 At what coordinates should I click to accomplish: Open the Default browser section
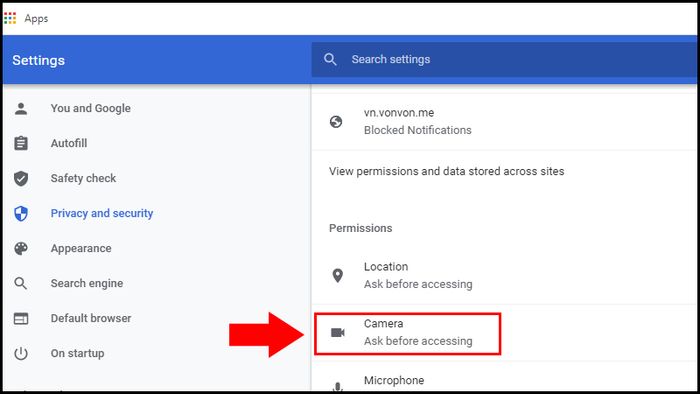click(91, 318)
